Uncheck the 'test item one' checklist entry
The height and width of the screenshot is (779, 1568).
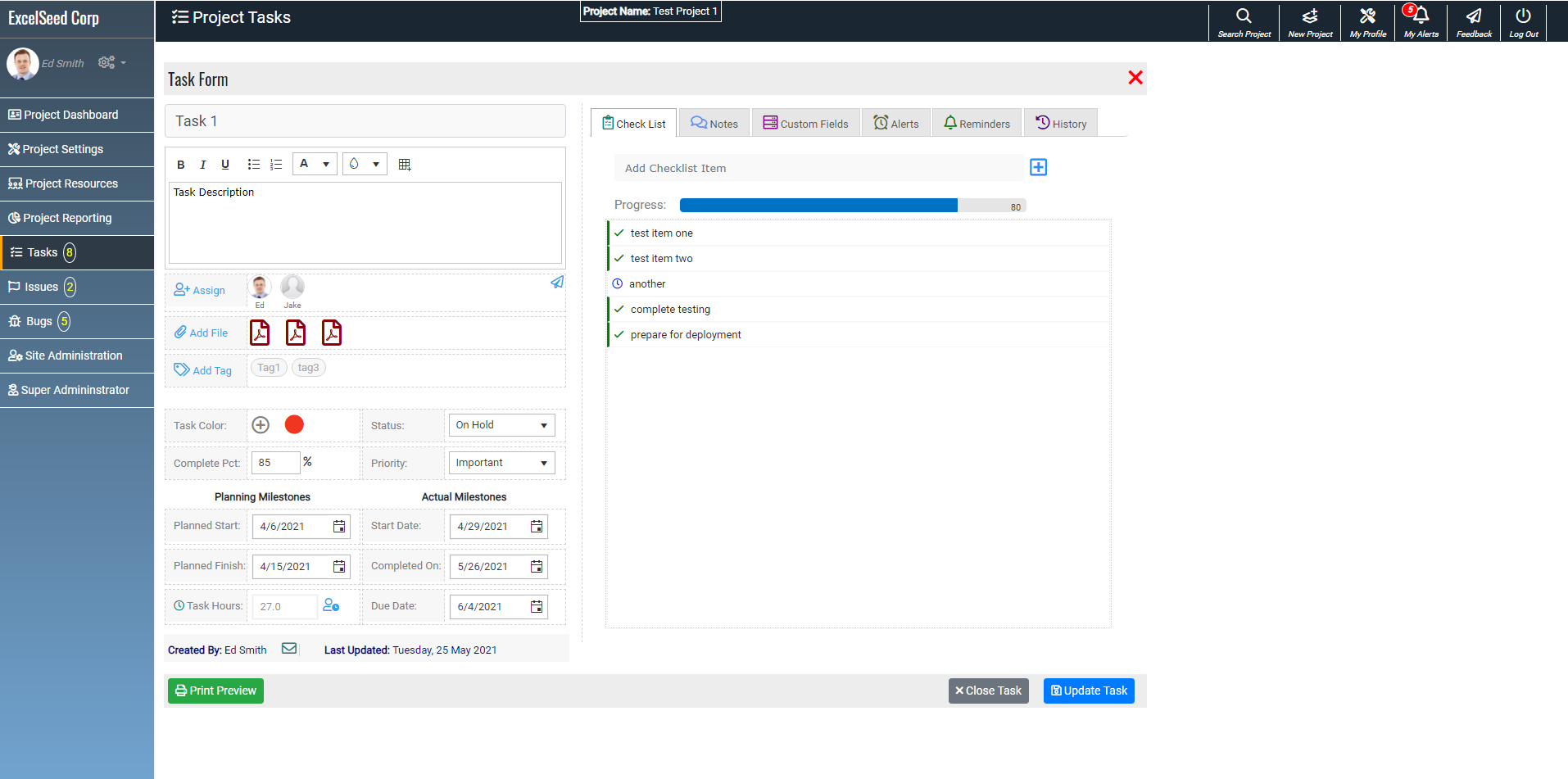point(617,233)
